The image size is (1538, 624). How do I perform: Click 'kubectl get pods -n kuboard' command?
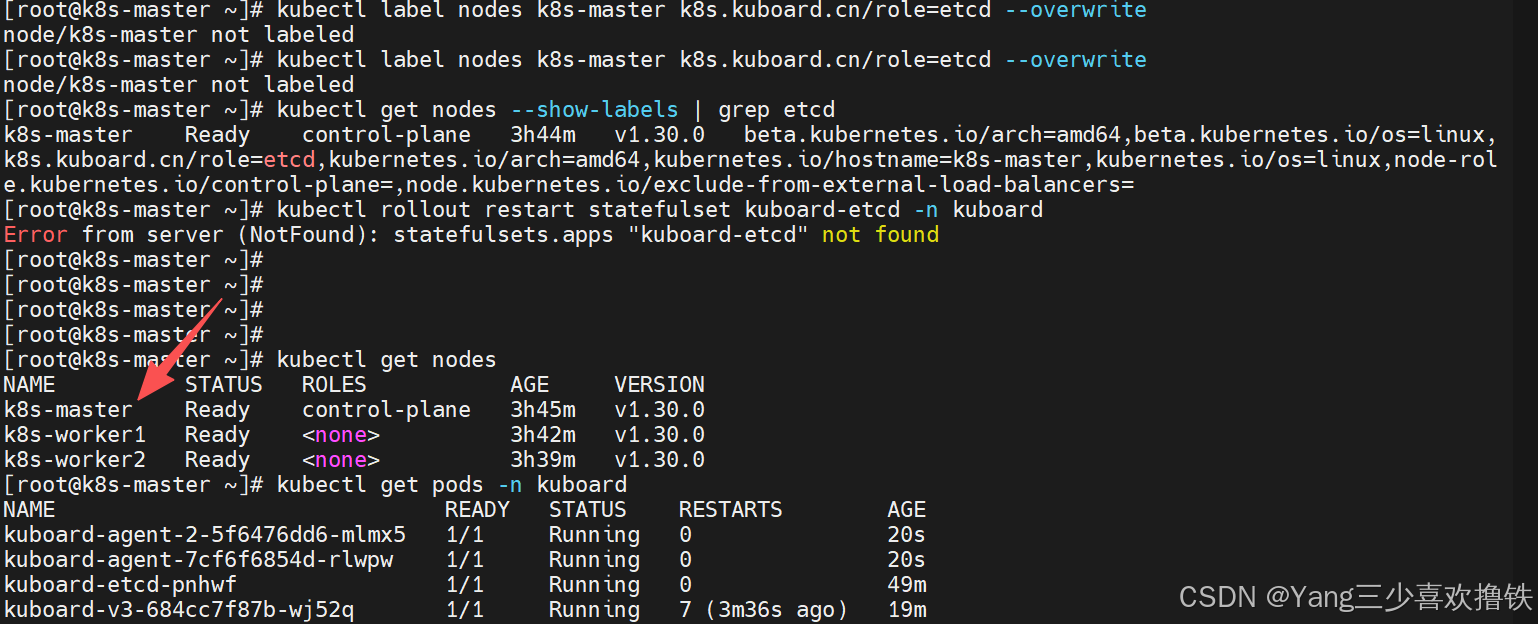[452, 485]
